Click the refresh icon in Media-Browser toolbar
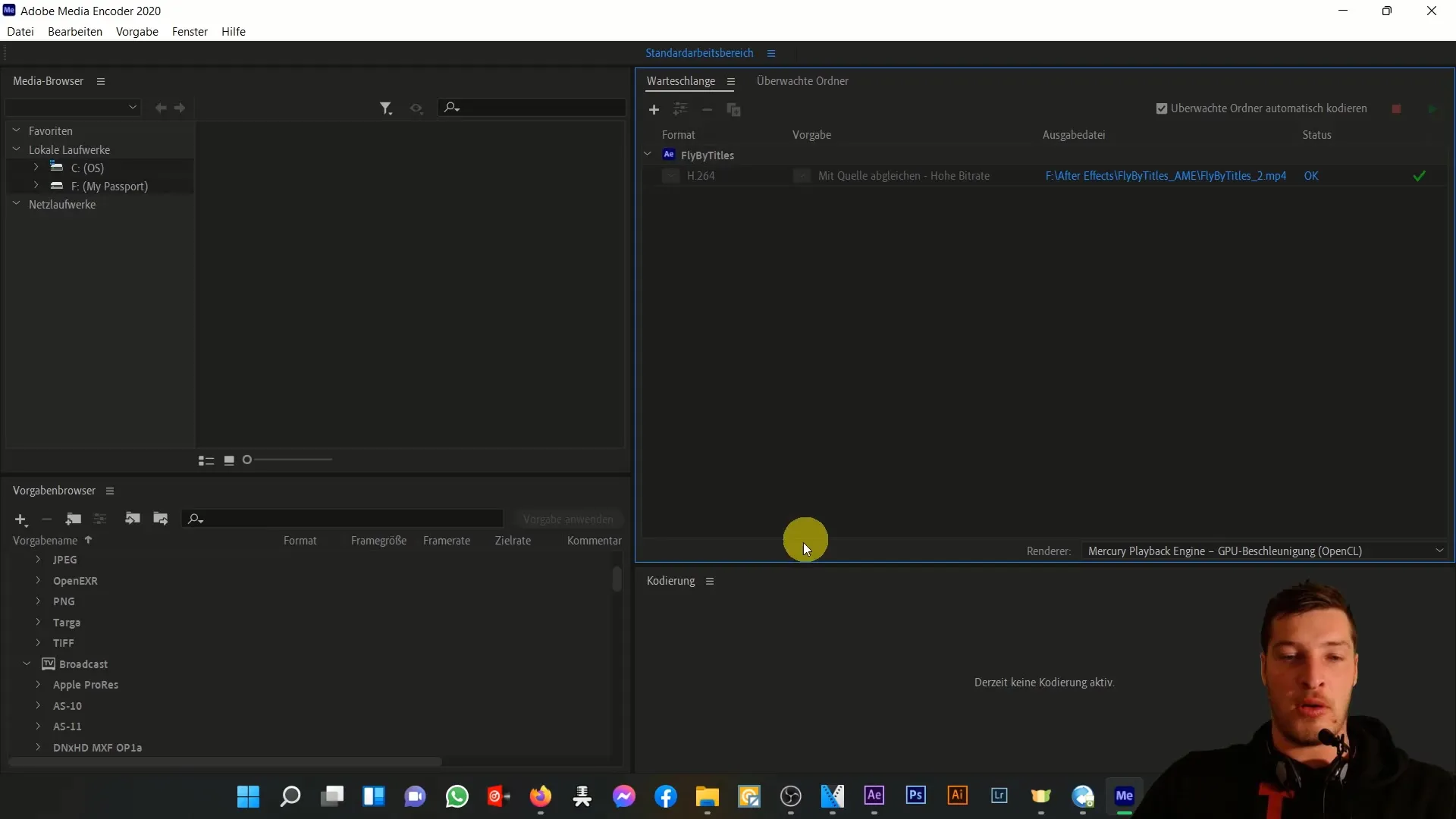Screen dimensions: 1456x819 tap(416, 107)
